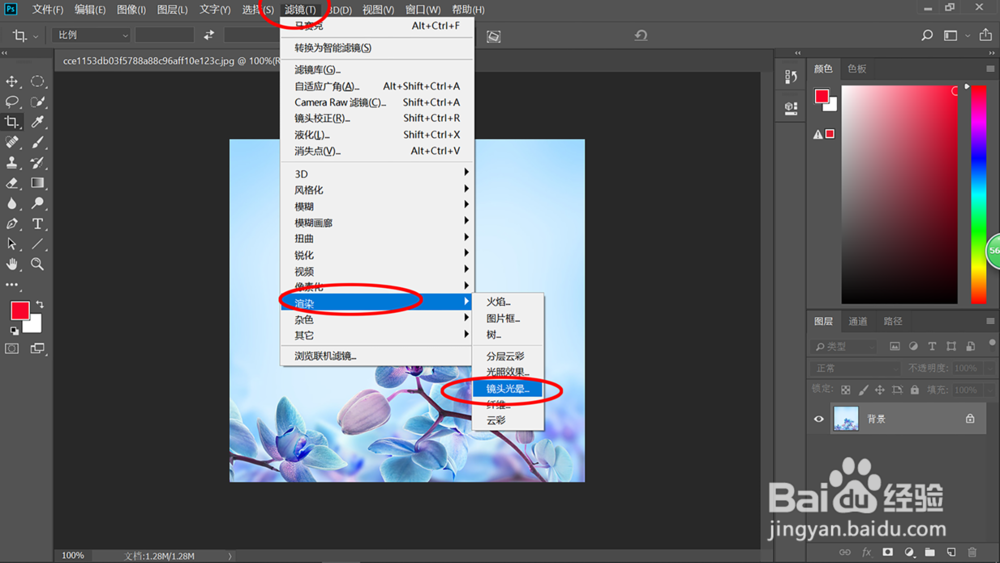Select the Gradient tool
1000x563 pixels.
click(38, 183)
